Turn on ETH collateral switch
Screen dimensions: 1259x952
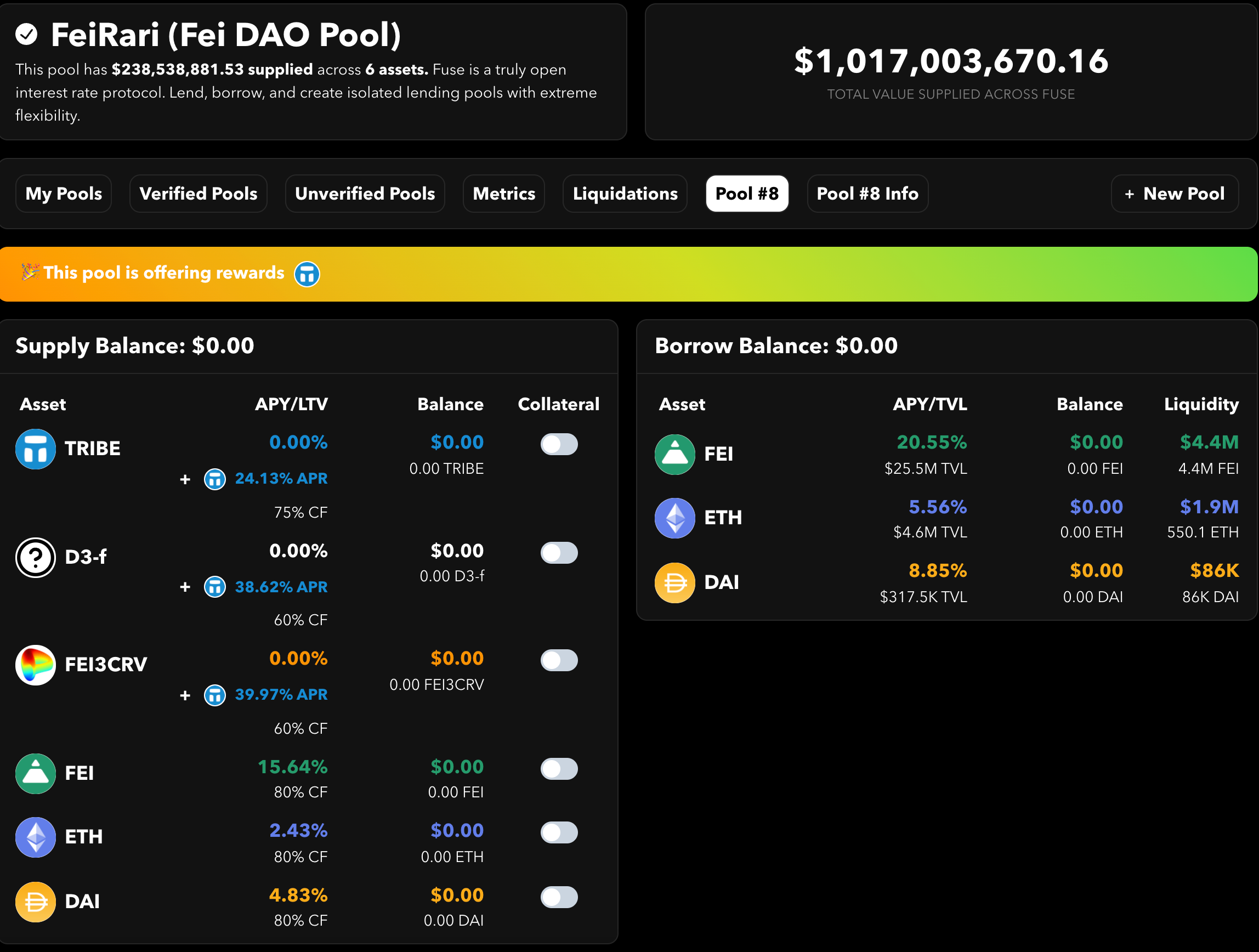558,832
